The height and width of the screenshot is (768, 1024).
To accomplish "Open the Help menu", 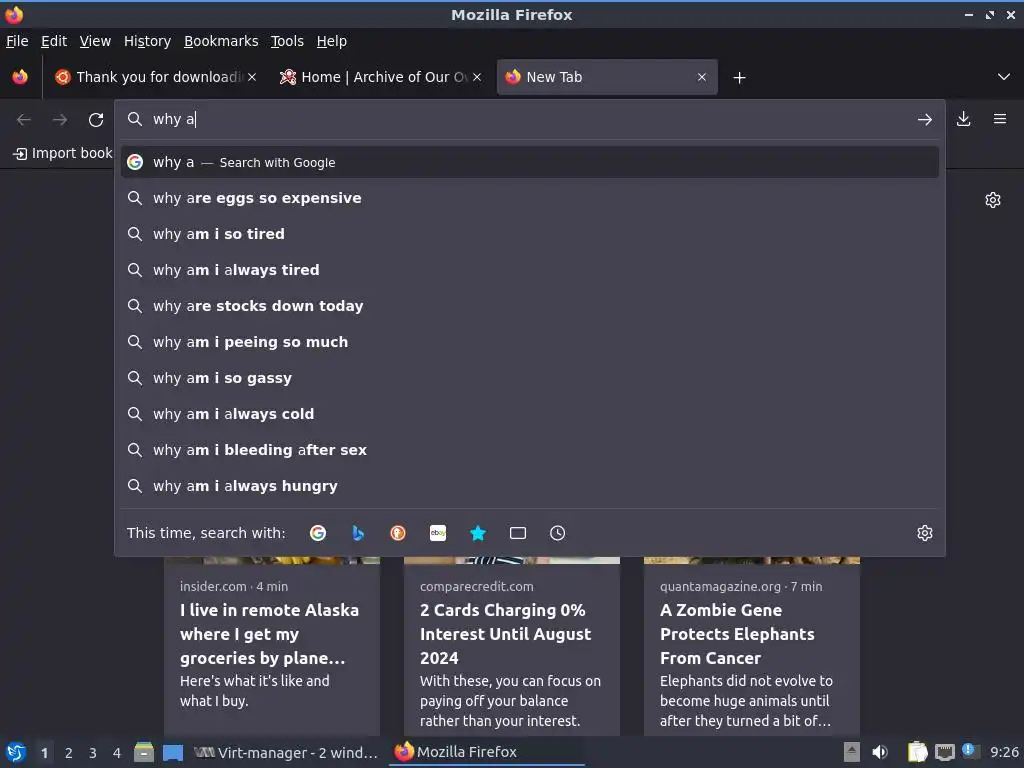I will (x=332, y=41).
